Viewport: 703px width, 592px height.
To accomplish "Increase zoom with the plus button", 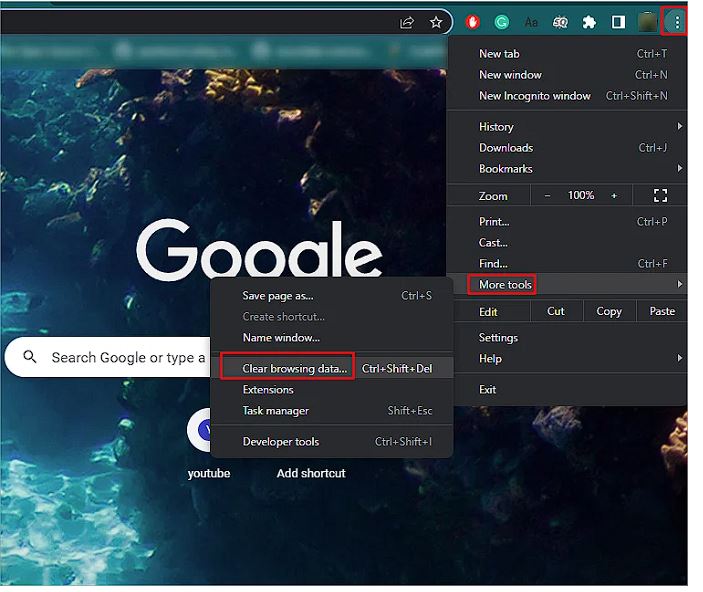I will 614,196.
